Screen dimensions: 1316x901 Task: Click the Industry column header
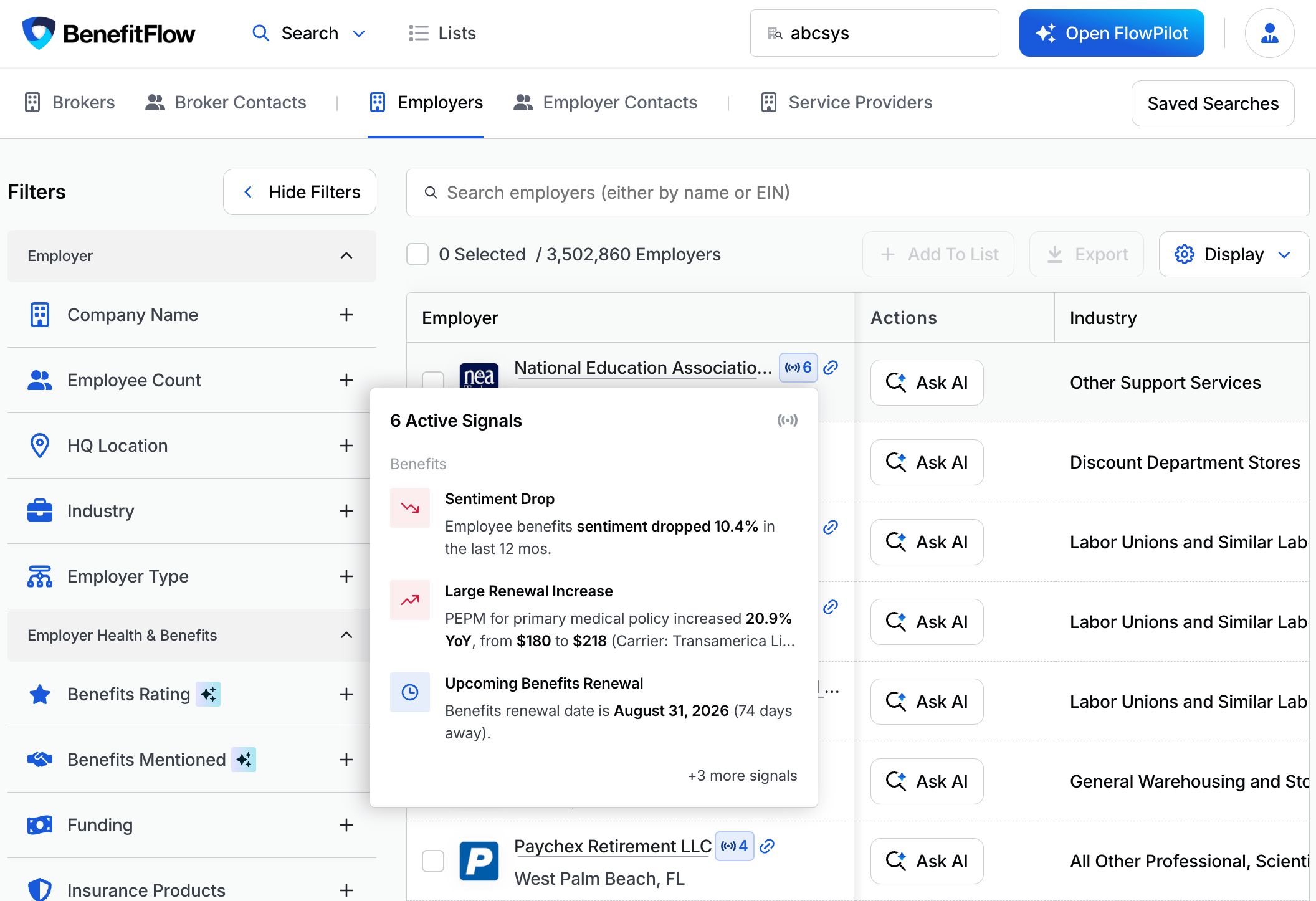(x=1182, y=318)
